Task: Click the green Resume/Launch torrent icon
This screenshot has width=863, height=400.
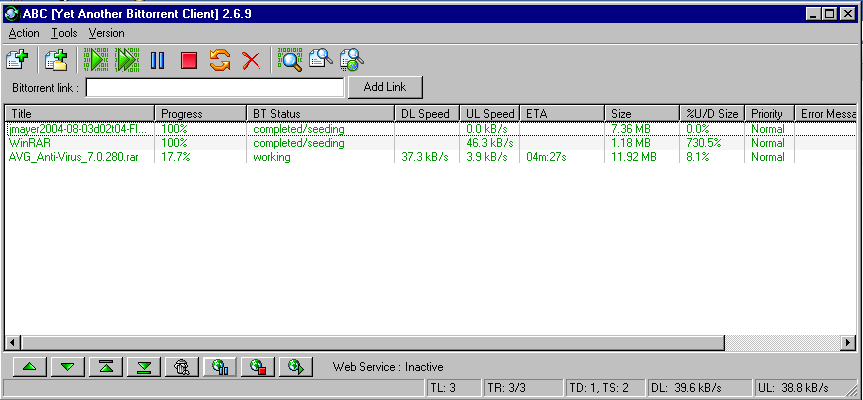Action: tap(96, 59)
